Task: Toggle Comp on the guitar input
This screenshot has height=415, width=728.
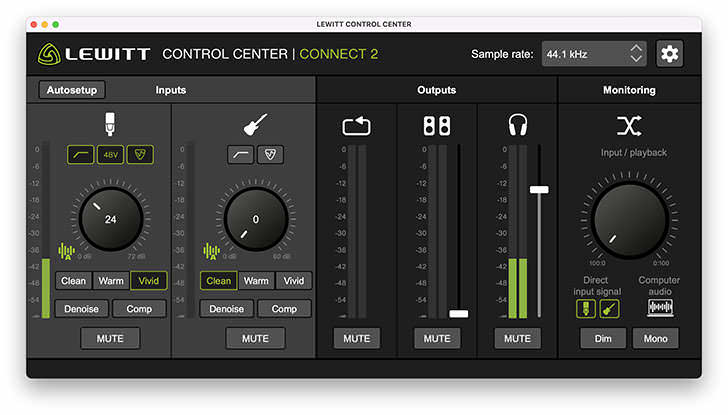Action: point(284,309)
